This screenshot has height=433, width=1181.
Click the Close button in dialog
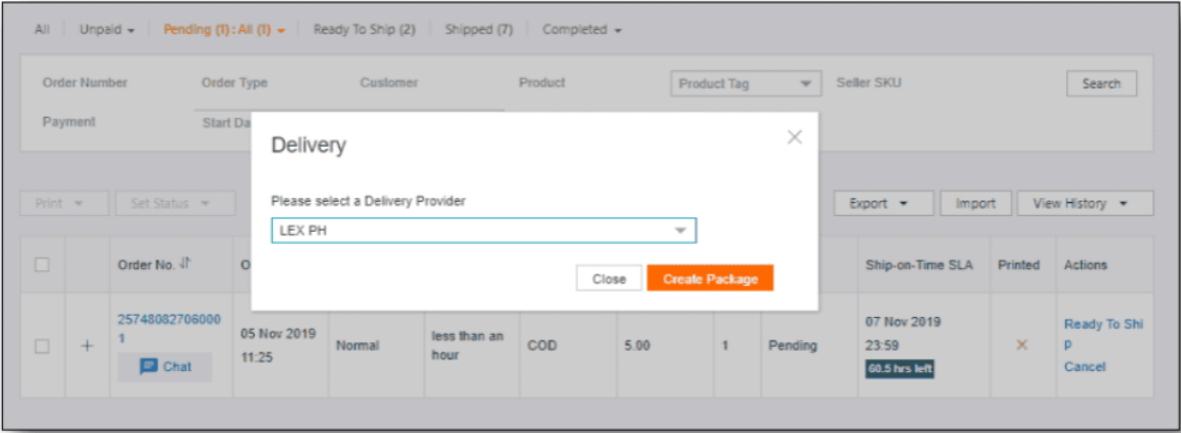pyautogui.click(x=609, y=279)
